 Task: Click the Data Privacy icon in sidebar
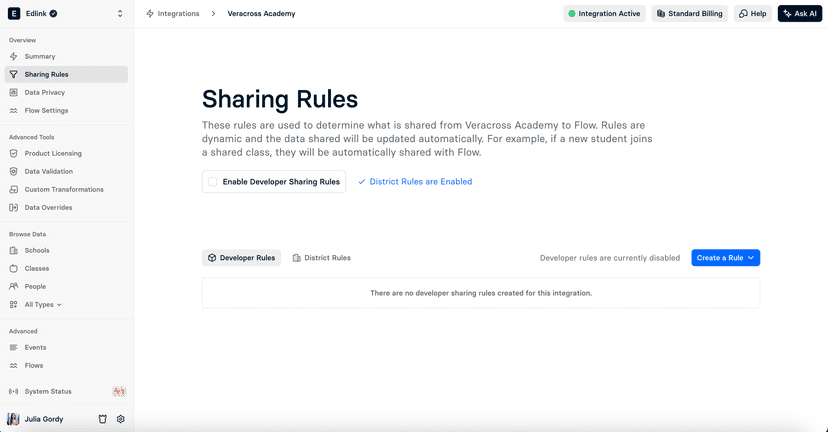click(13, 92)
